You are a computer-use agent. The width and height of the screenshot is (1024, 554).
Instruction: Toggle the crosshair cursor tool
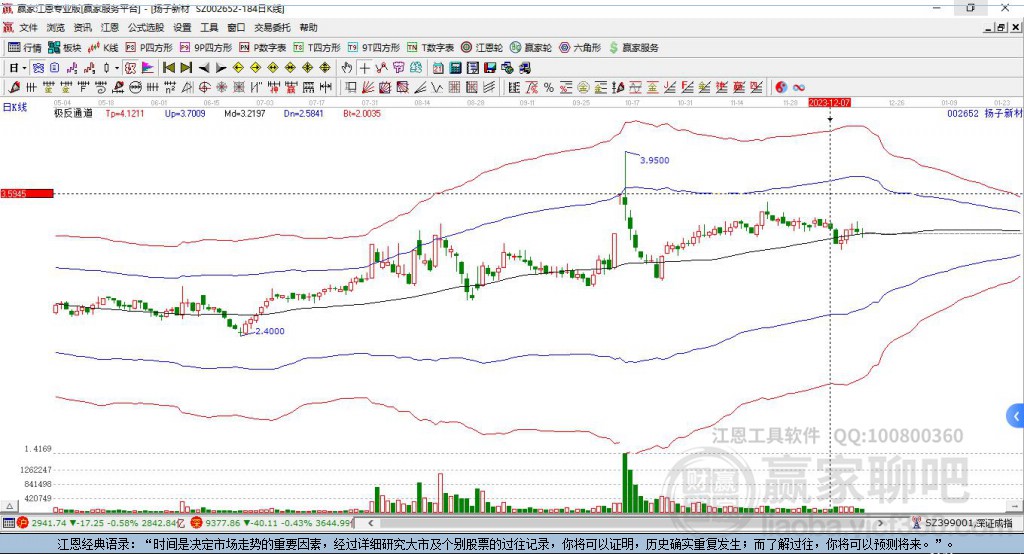[x=364, y=68]
